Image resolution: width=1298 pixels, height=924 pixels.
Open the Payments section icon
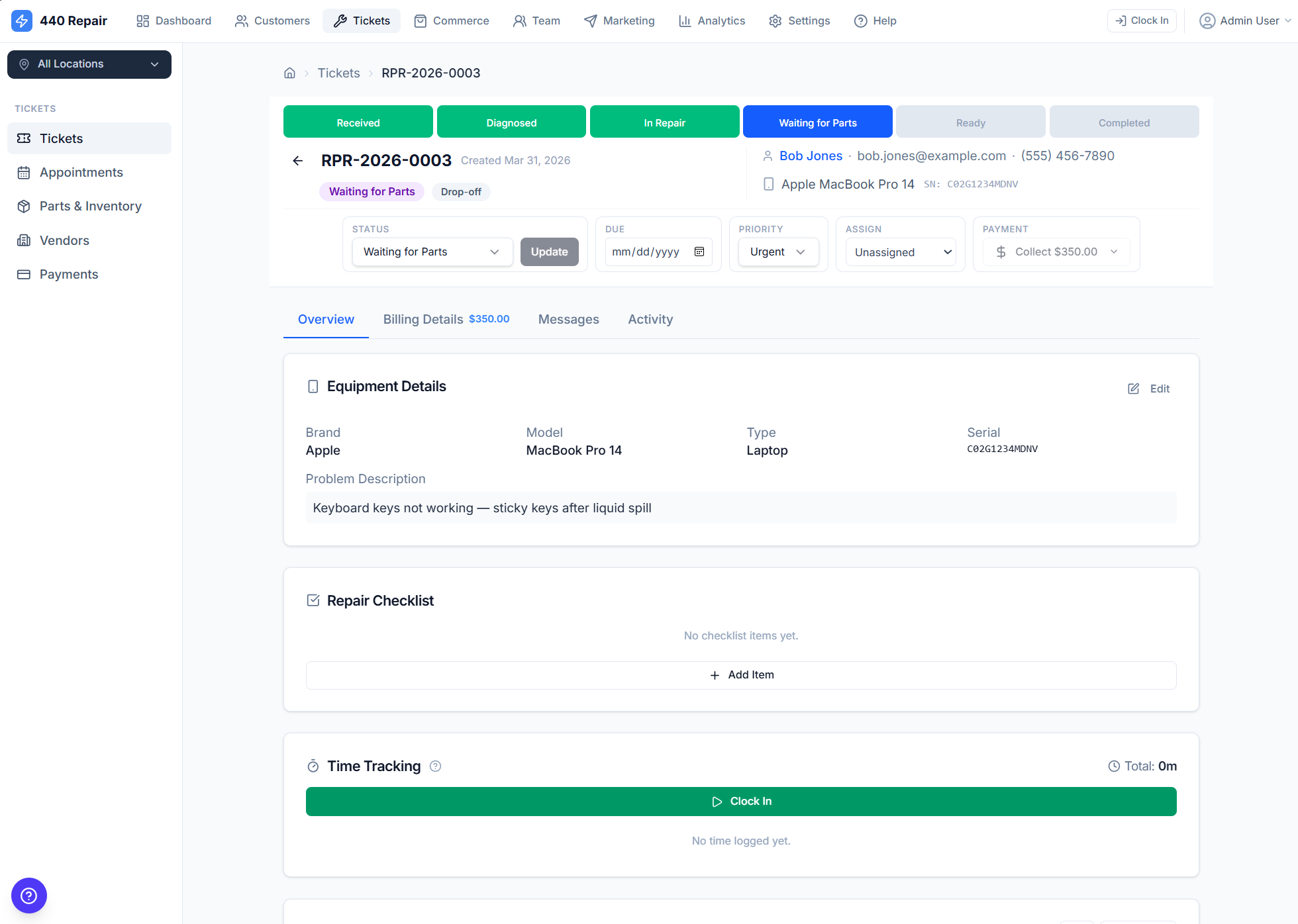point(25,274)
